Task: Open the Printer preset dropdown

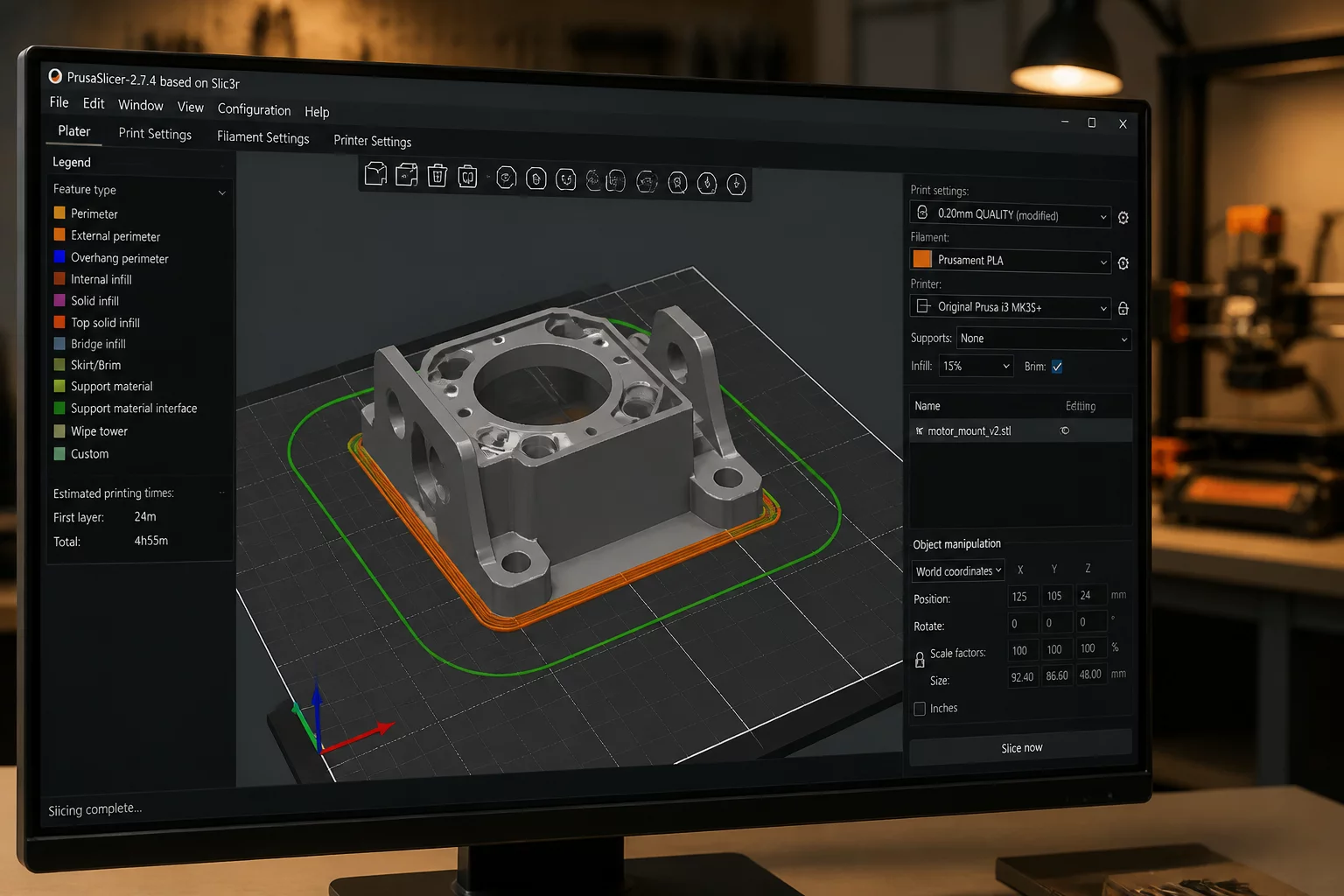Action: coord(1010,307)
